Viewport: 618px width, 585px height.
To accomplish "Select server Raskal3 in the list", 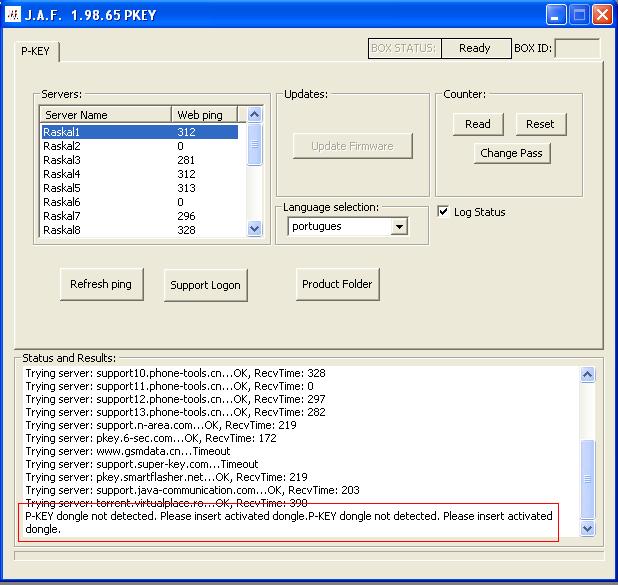I will [140, 160].
